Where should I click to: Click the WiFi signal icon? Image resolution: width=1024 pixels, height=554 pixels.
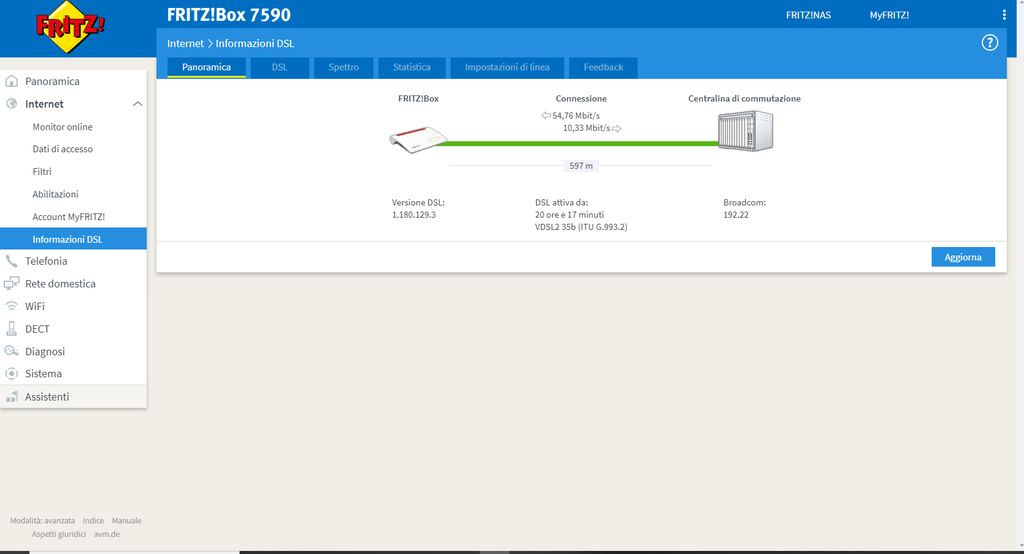pos(11,306)
